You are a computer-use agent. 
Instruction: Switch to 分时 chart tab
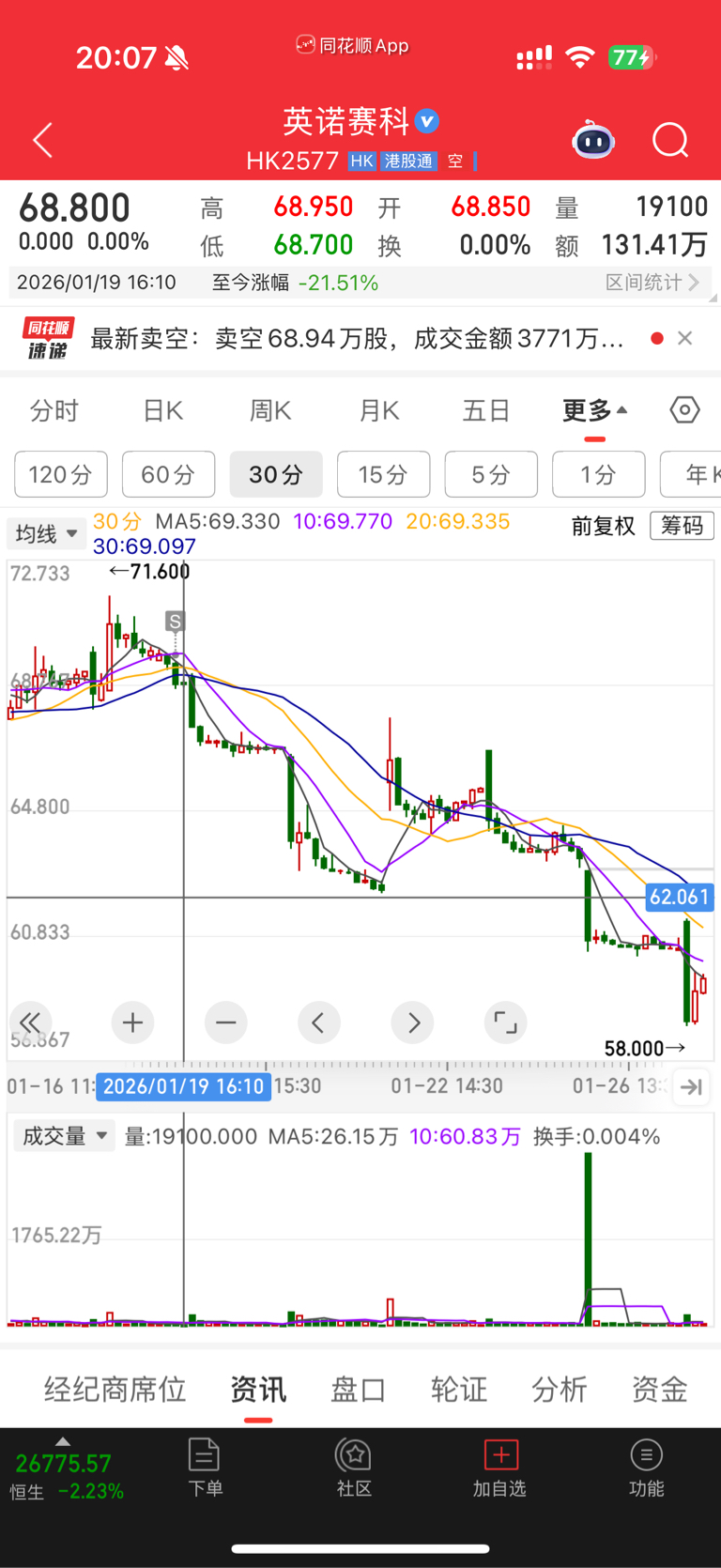tap(54, 411)
